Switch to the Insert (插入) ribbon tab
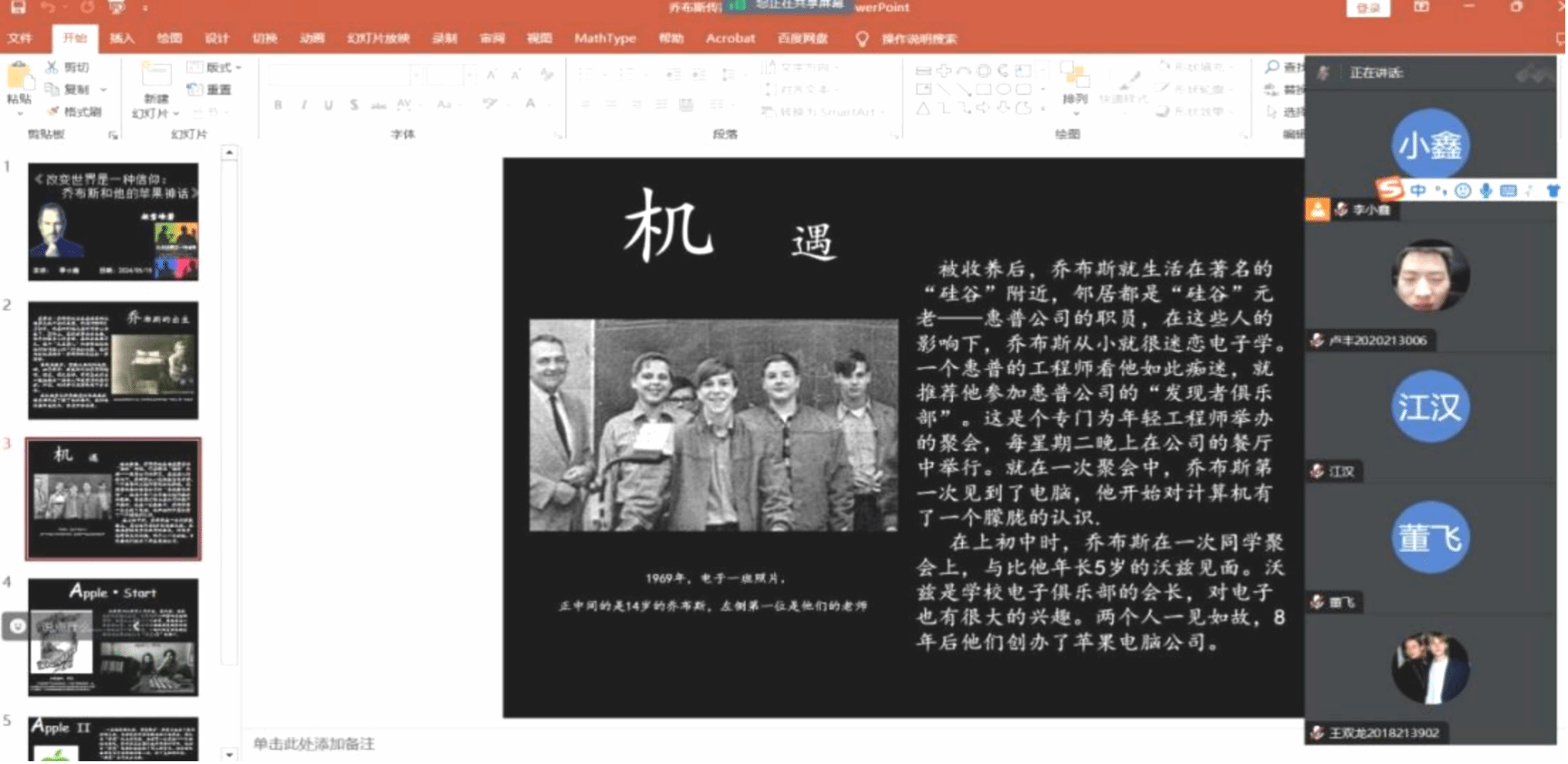1568x764 pixels. point(122,38)
